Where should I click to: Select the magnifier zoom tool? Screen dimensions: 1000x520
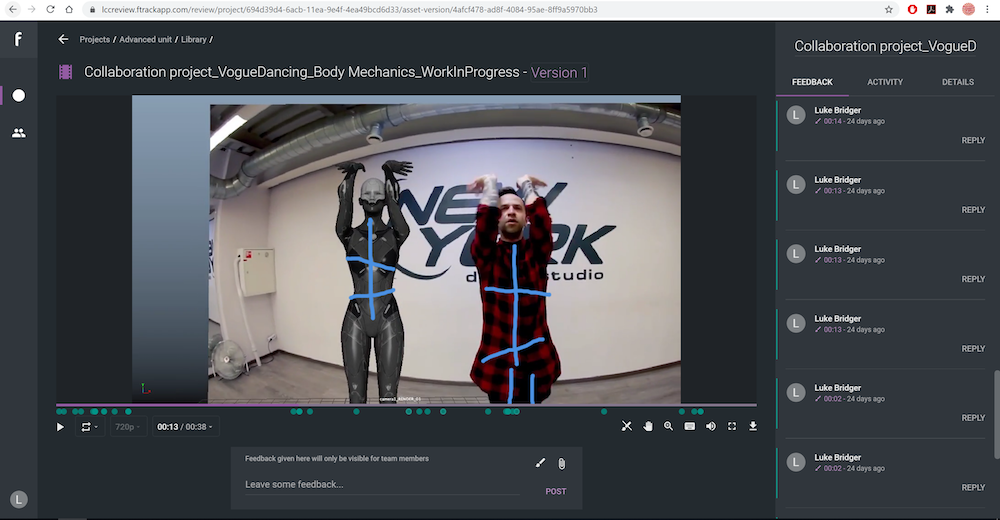click(668, 426)
